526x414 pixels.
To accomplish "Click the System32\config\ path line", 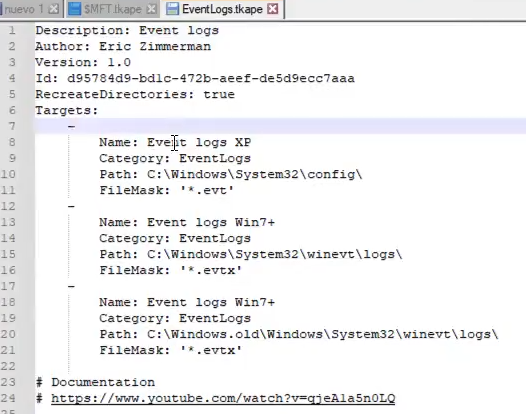I will [x=231, y=174].
